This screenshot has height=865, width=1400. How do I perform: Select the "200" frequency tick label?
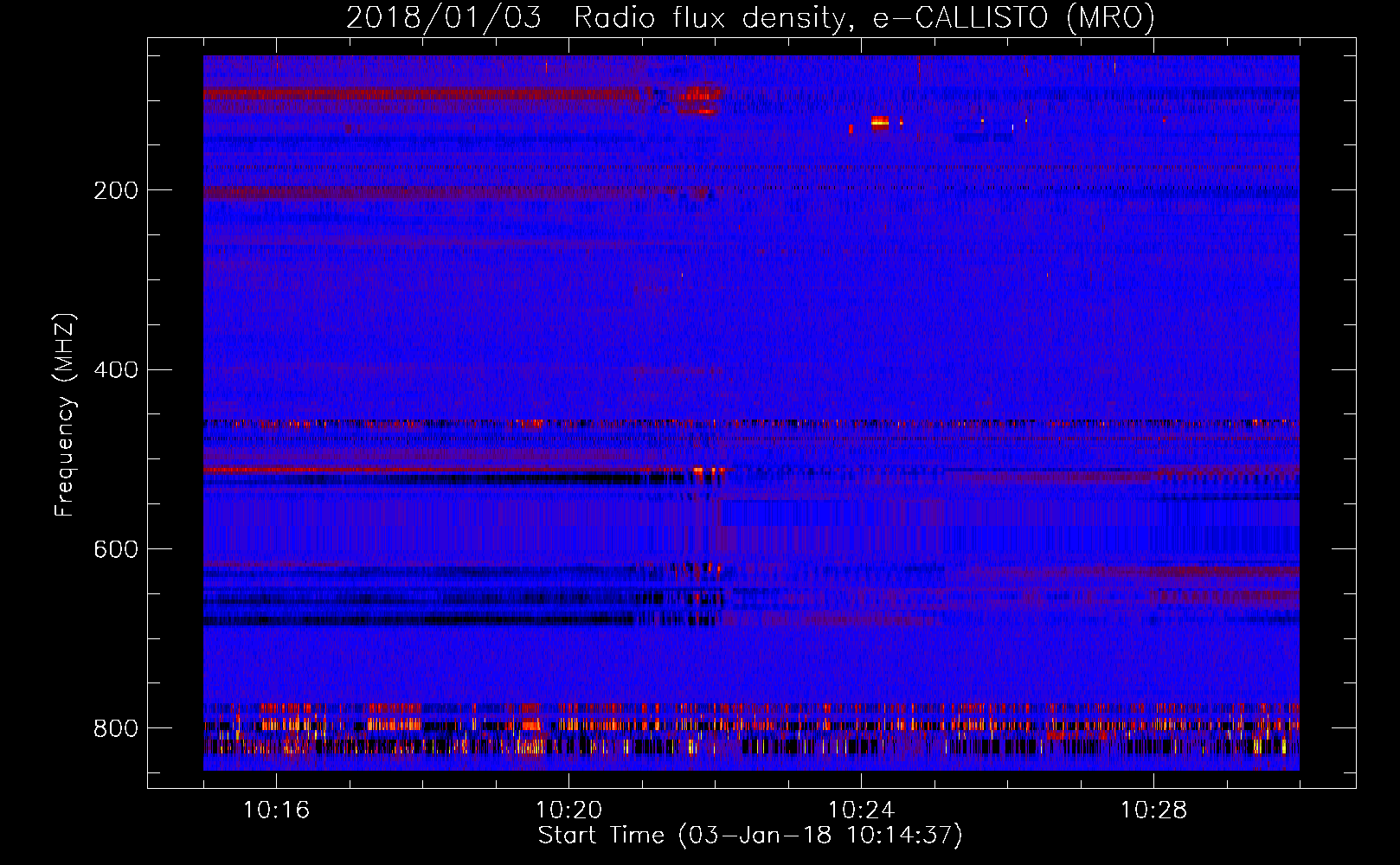[116, 190]
